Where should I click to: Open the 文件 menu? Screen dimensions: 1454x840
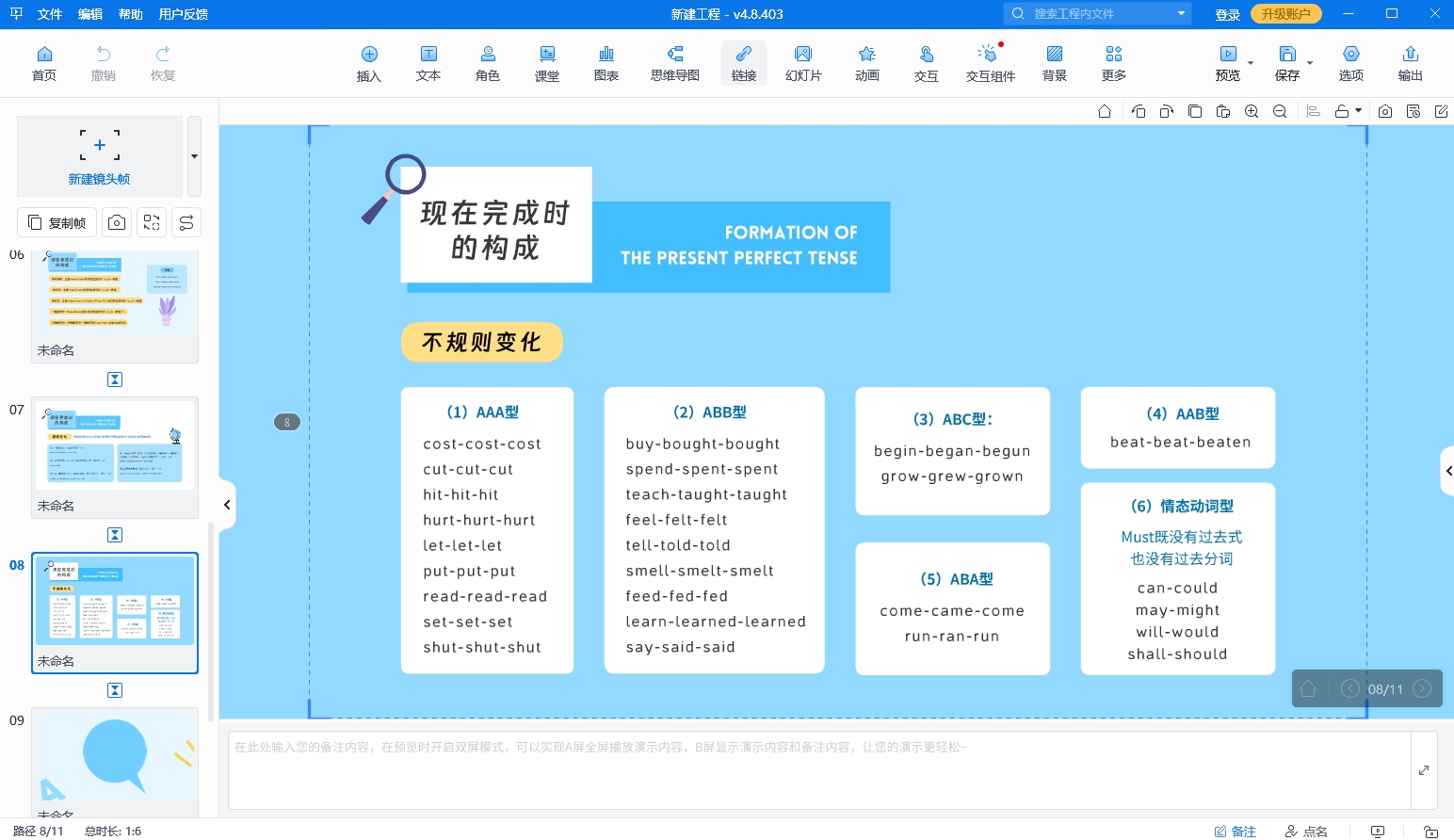[x=50, y=14]
